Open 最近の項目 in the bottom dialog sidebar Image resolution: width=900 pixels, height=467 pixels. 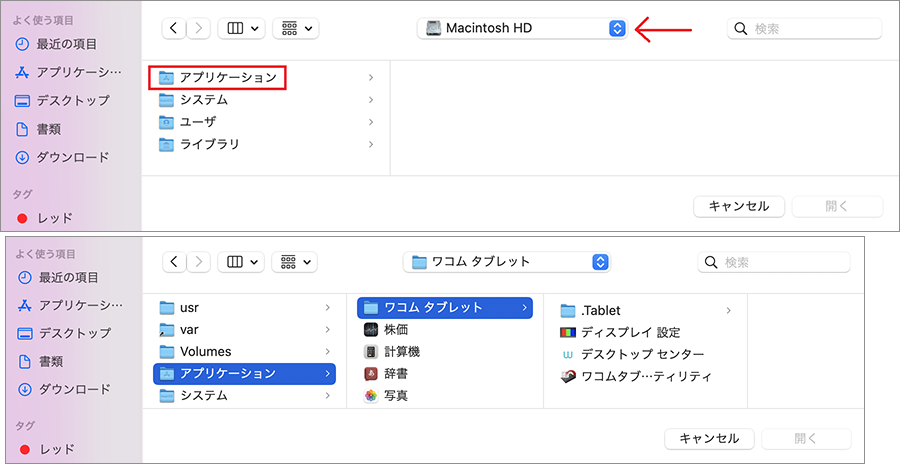[57, 278]
